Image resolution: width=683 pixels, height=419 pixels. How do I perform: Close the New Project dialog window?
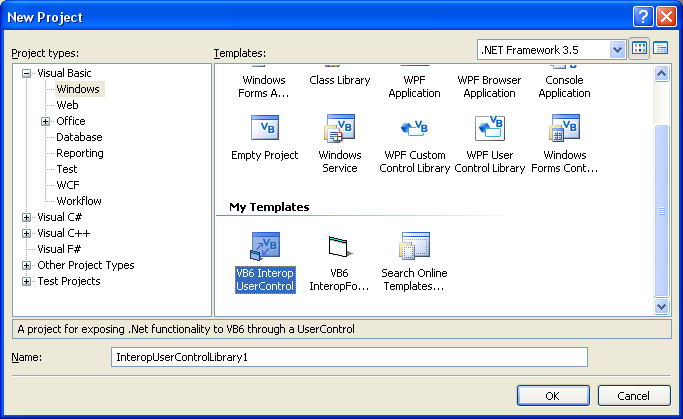tap(666, 17)
